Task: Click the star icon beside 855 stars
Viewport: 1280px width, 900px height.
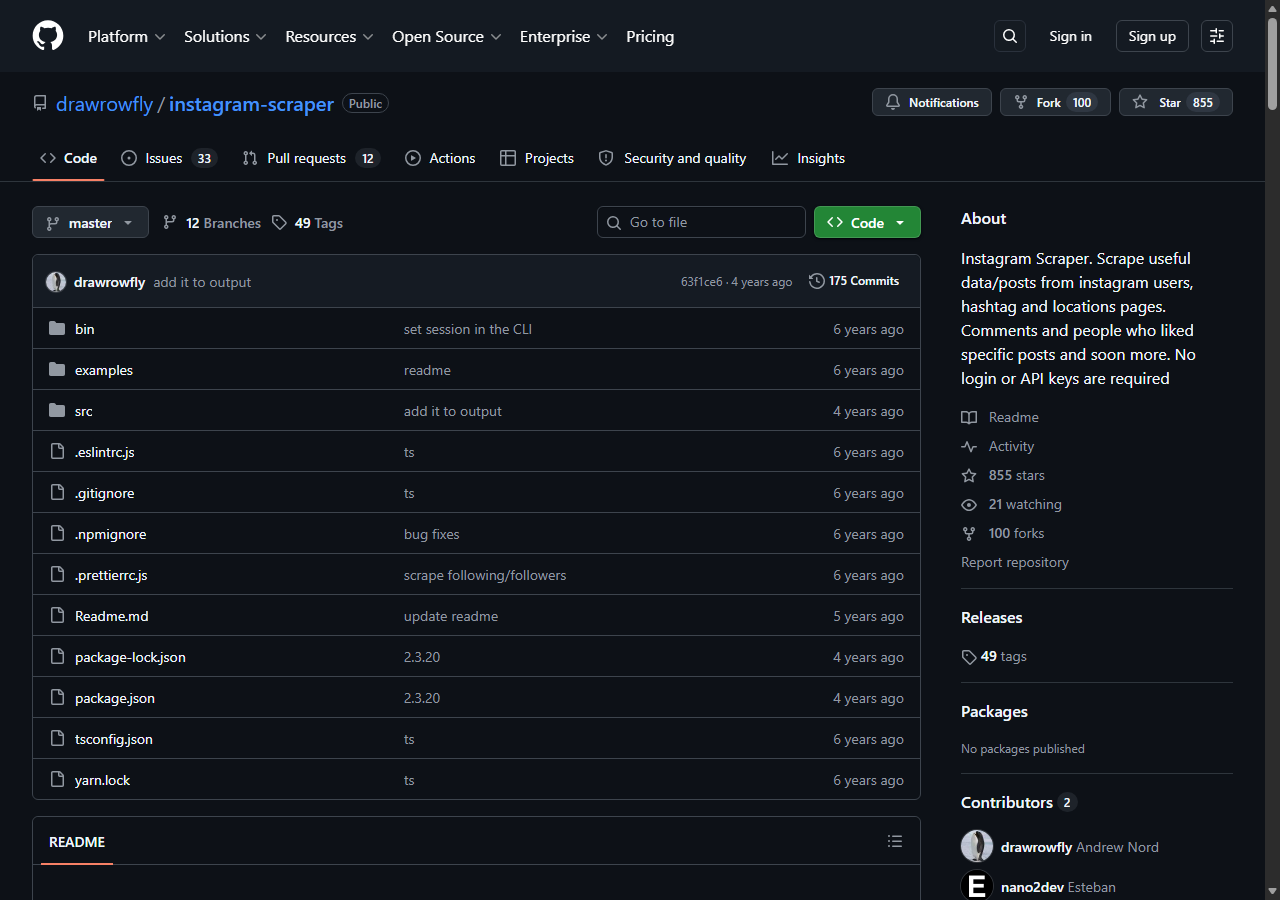Action: coord(969,475)
